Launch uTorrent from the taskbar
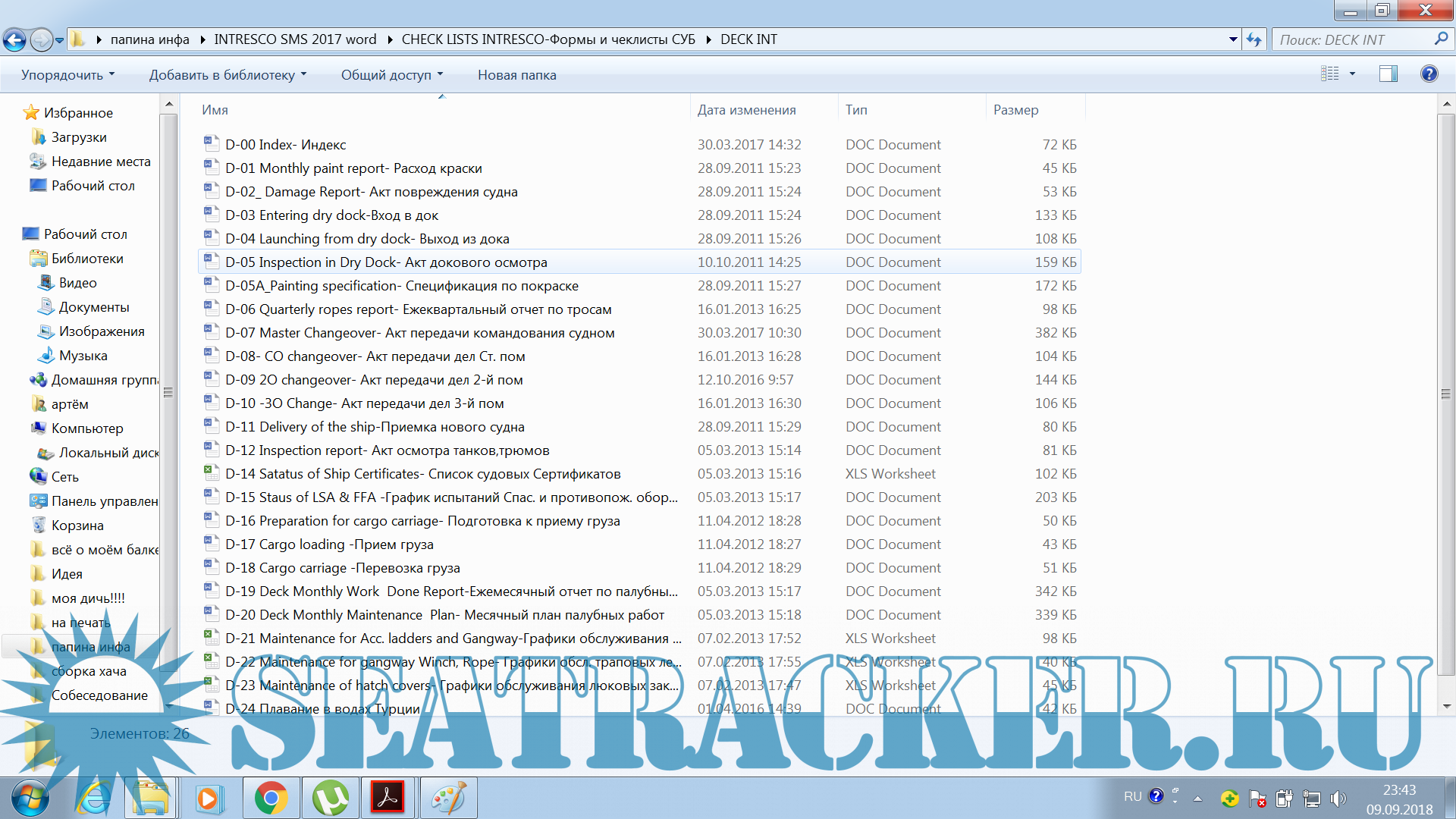Screen dimensions: 1456x819 click(x=330, y=798)
